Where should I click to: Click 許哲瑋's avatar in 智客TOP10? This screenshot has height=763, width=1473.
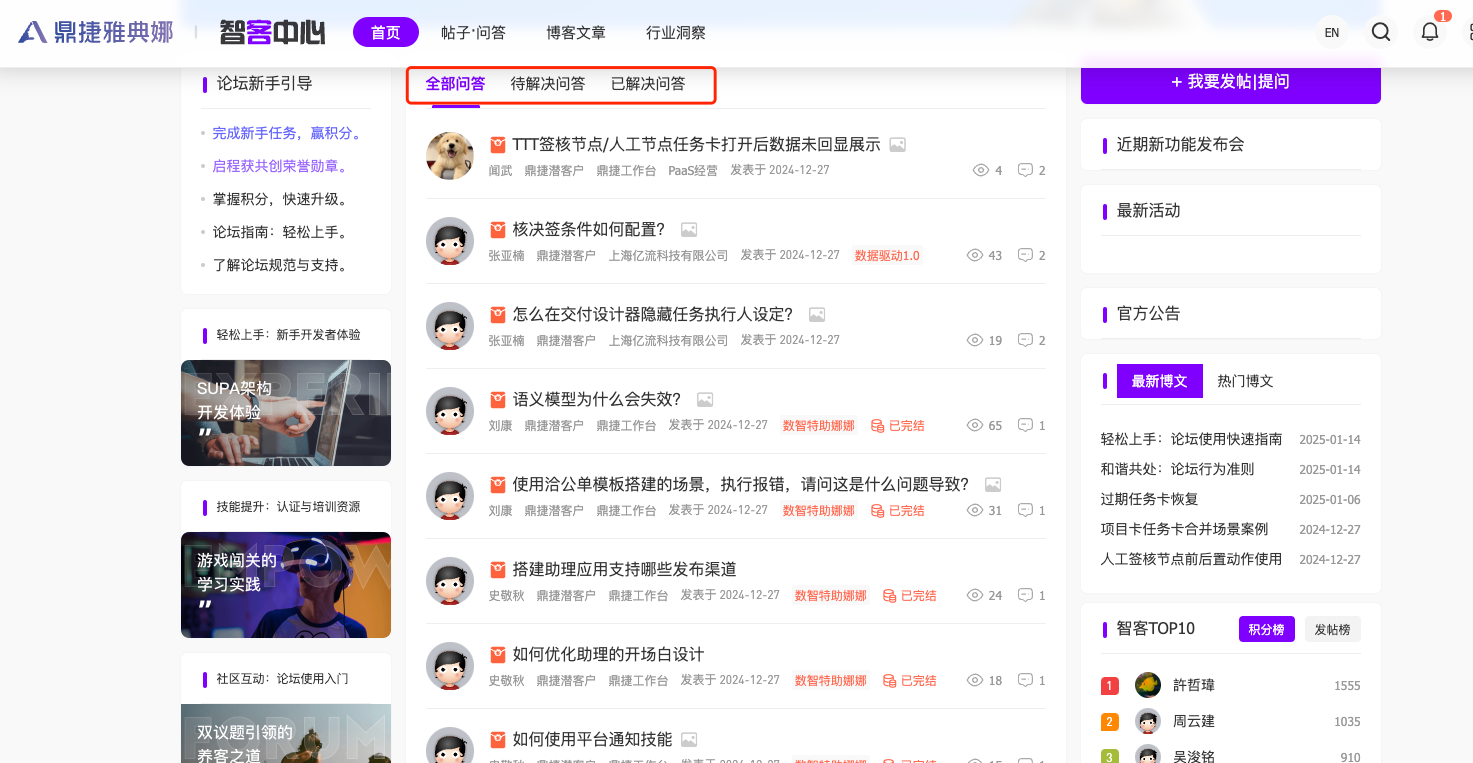1148,685
